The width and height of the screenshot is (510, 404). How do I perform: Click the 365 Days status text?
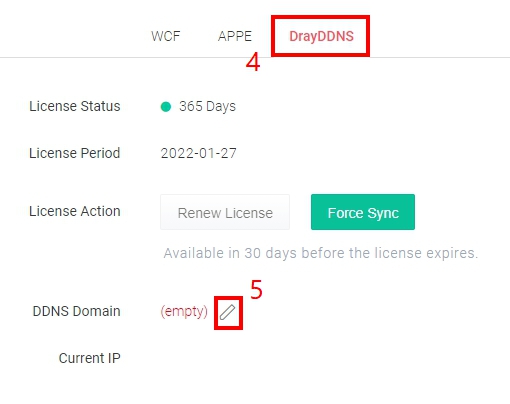click(207, 106)
